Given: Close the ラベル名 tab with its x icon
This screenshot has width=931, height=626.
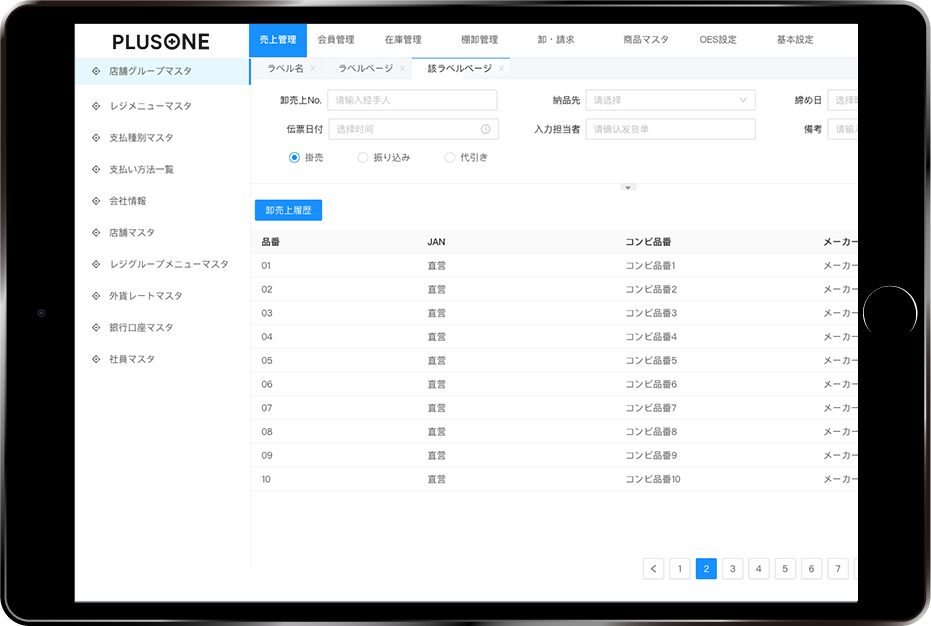Looking at the screenshot, I should (x=313, y=69).
